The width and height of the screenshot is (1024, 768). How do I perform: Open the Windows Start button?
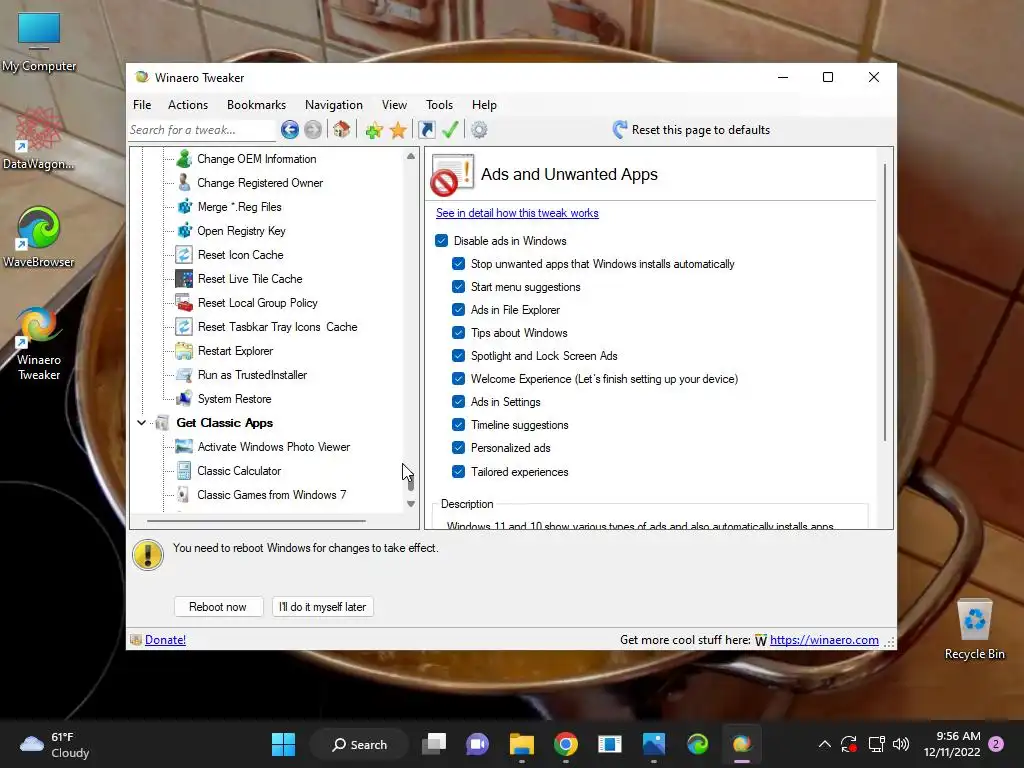[x=283, y=744]
